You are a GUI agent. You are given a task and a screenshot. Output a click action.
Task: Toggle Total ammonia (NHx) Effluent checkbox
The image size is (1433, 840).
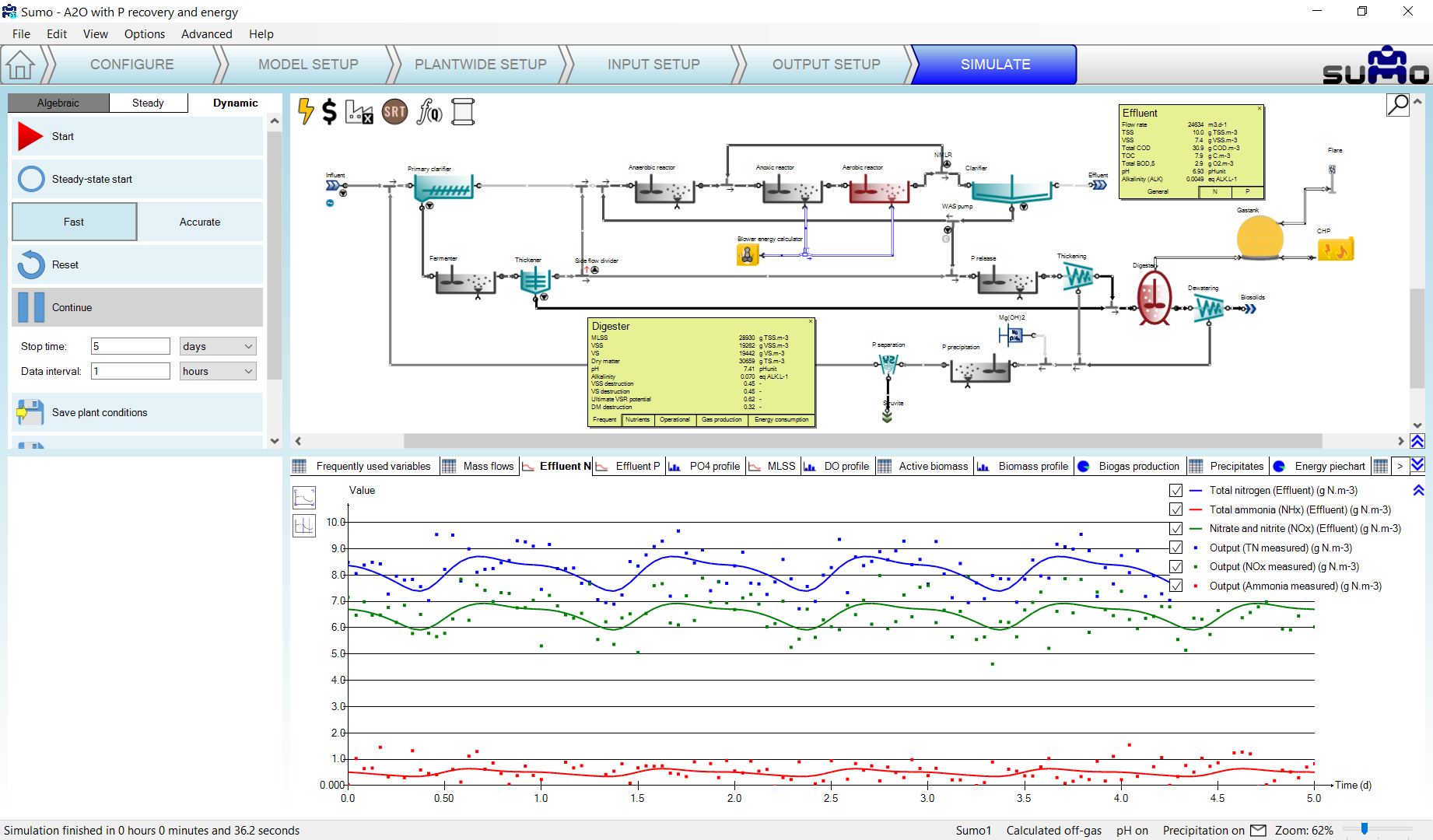pos(1175,510)
